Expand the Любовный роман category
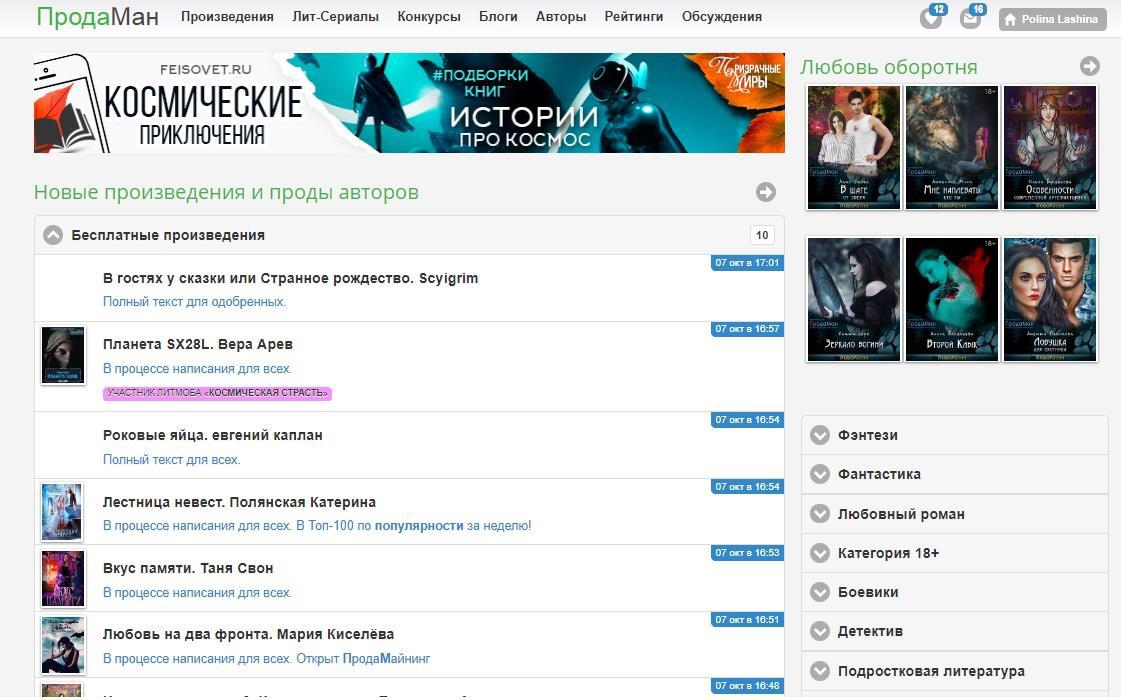Image resolution: width=1122 pixels, height=700 pixels. pos(820,514)
